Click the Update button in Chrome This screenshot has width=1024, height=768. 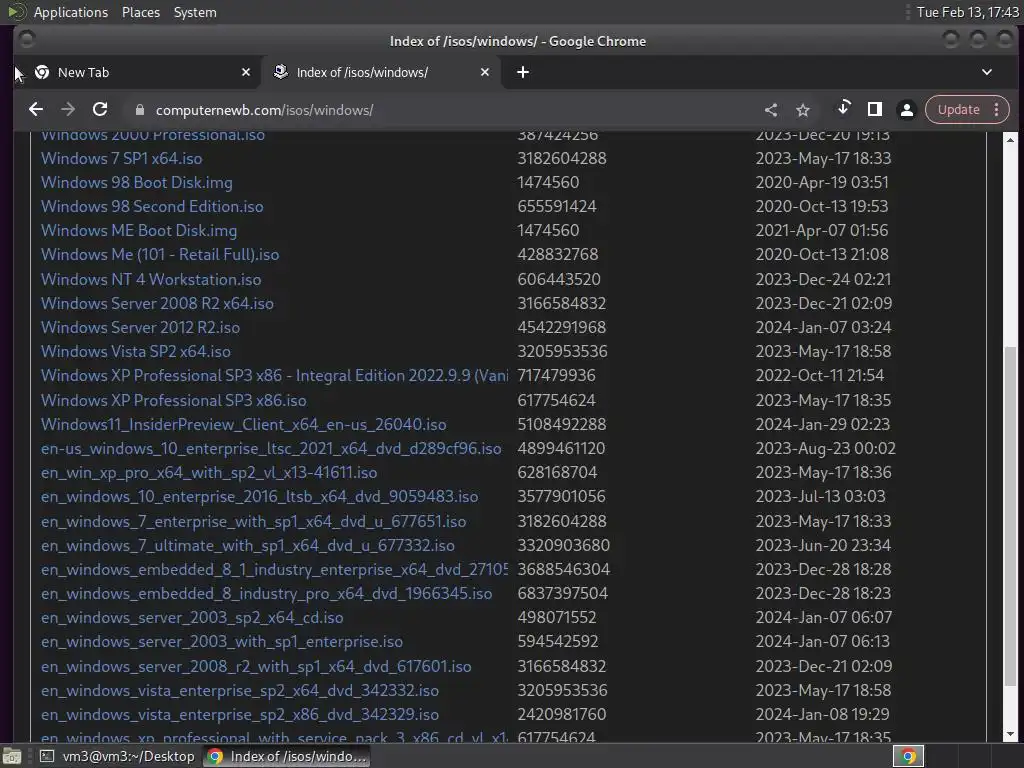(958, 110)
